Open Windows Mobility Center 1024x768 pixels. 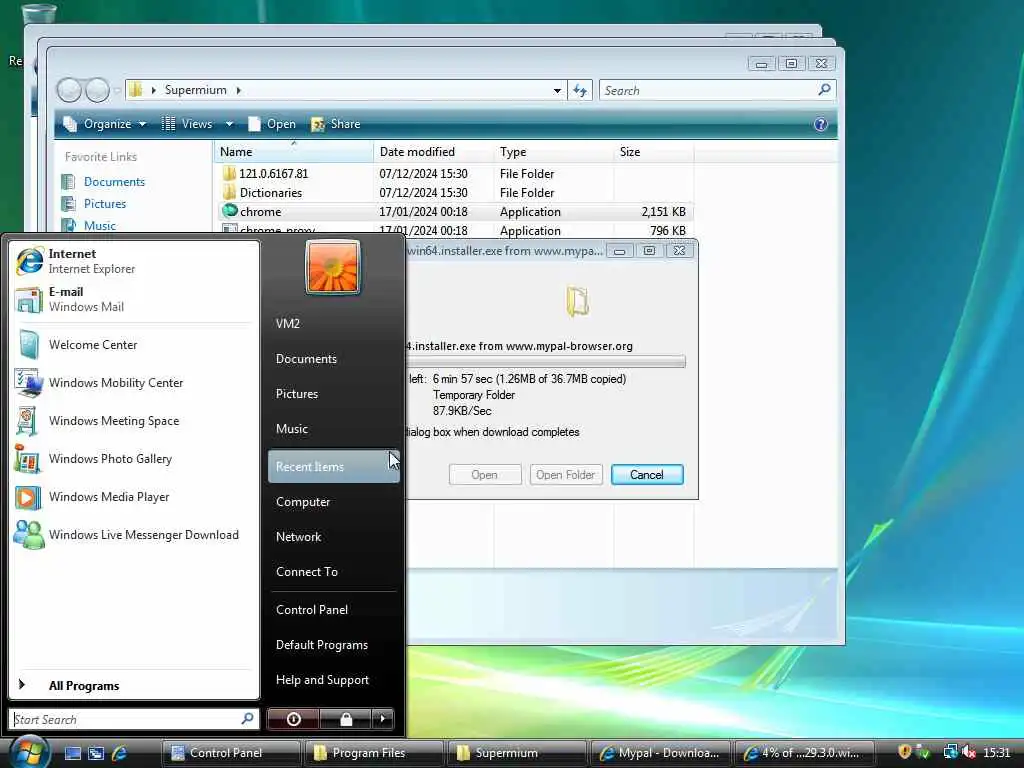pyautogui.click(x=134, y=383)
